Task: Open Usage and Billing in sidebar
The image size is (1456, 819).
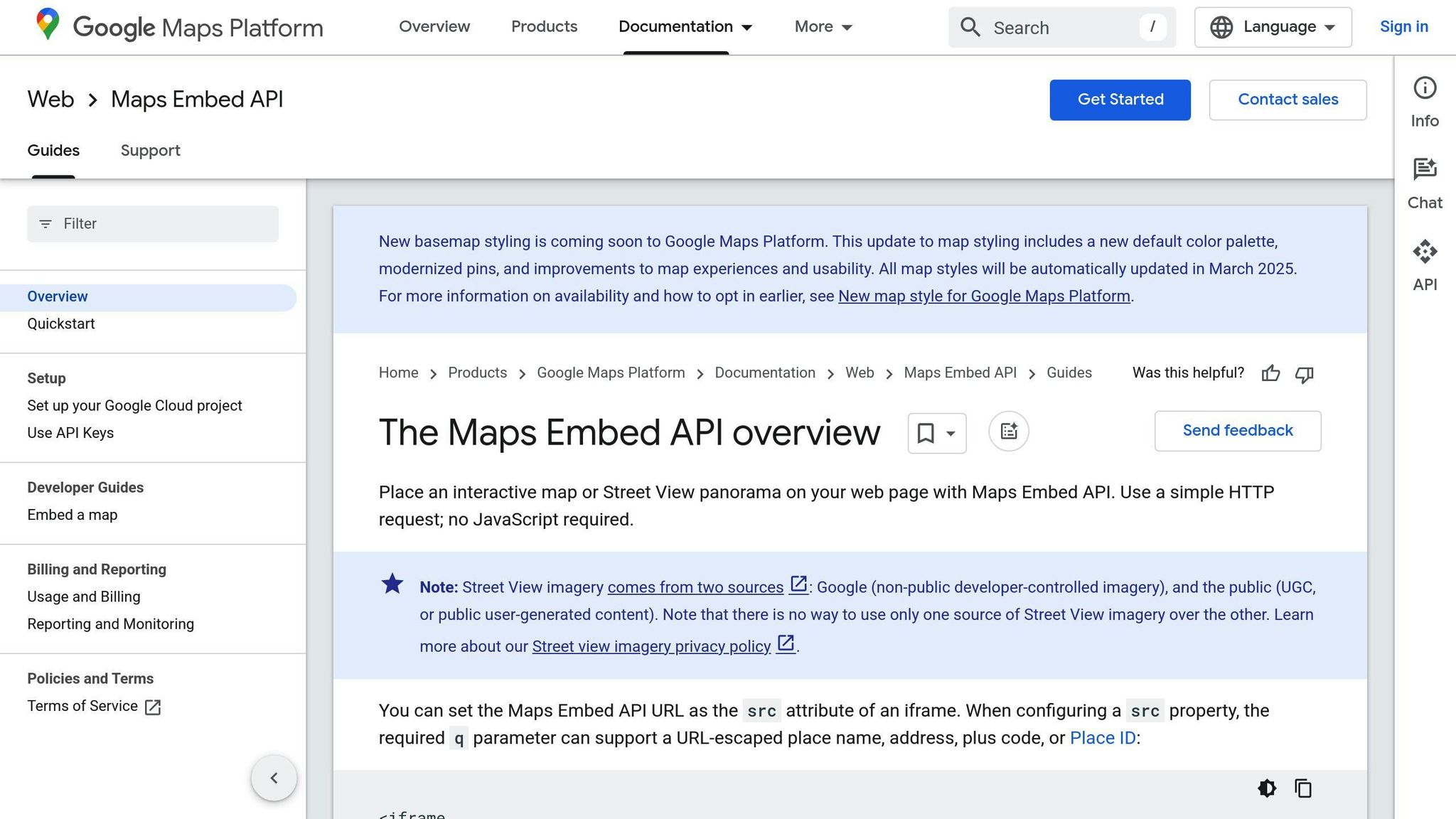Action: point(84,596)
